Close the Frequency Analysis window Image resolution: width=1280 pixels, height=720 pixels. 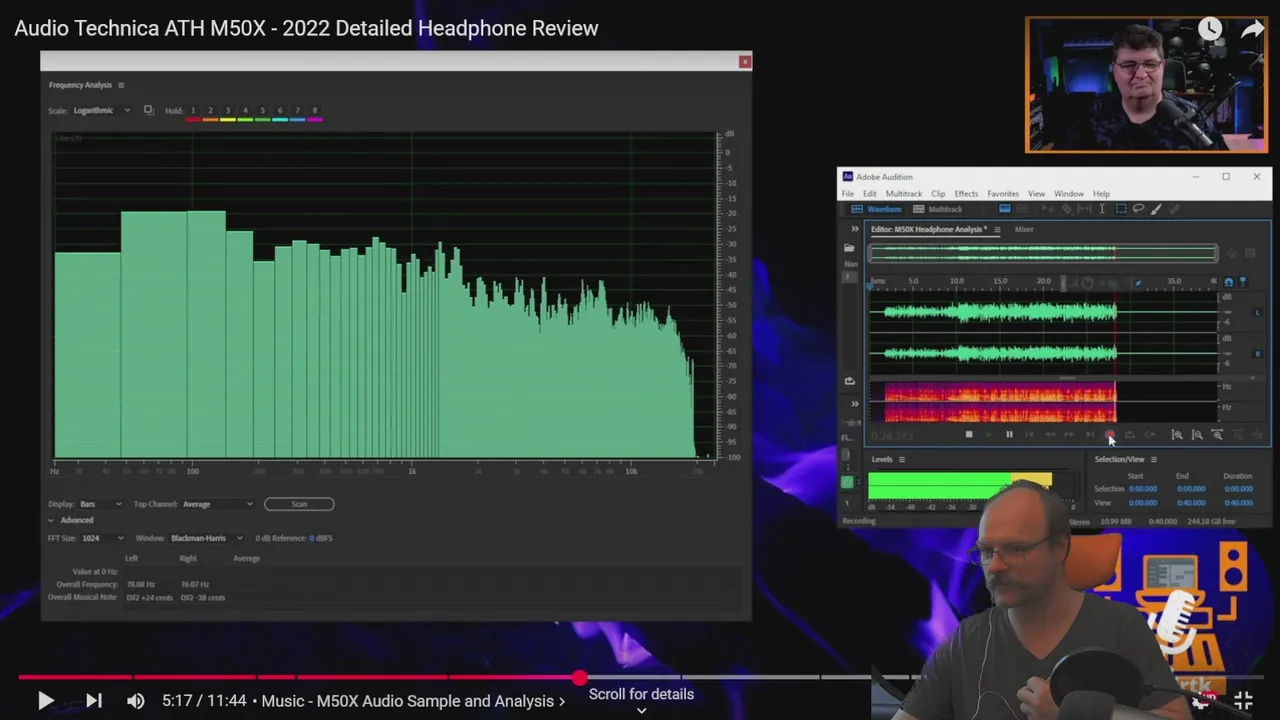pos(745,62)
